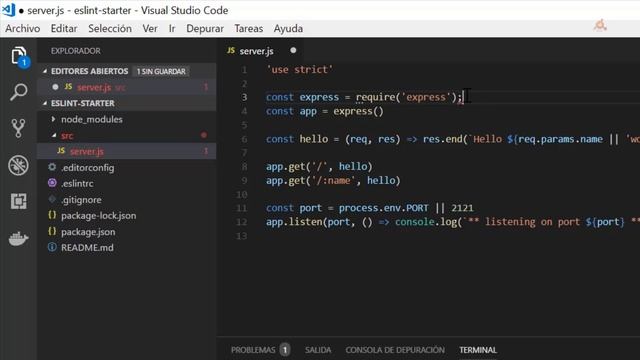Click the ESLint icon beside .eslintrc
Viewport: 640px width, 360px height.
52,183
